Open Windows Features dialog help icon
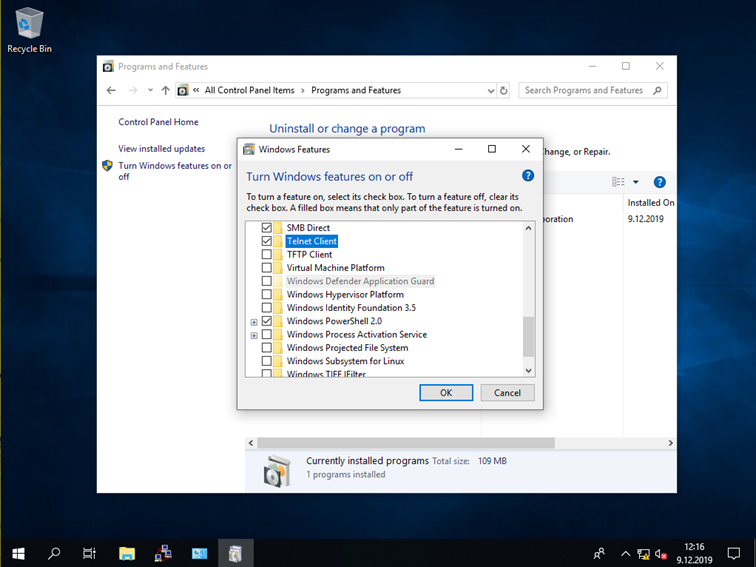This screenshot has width=756, height=567. 528,176
